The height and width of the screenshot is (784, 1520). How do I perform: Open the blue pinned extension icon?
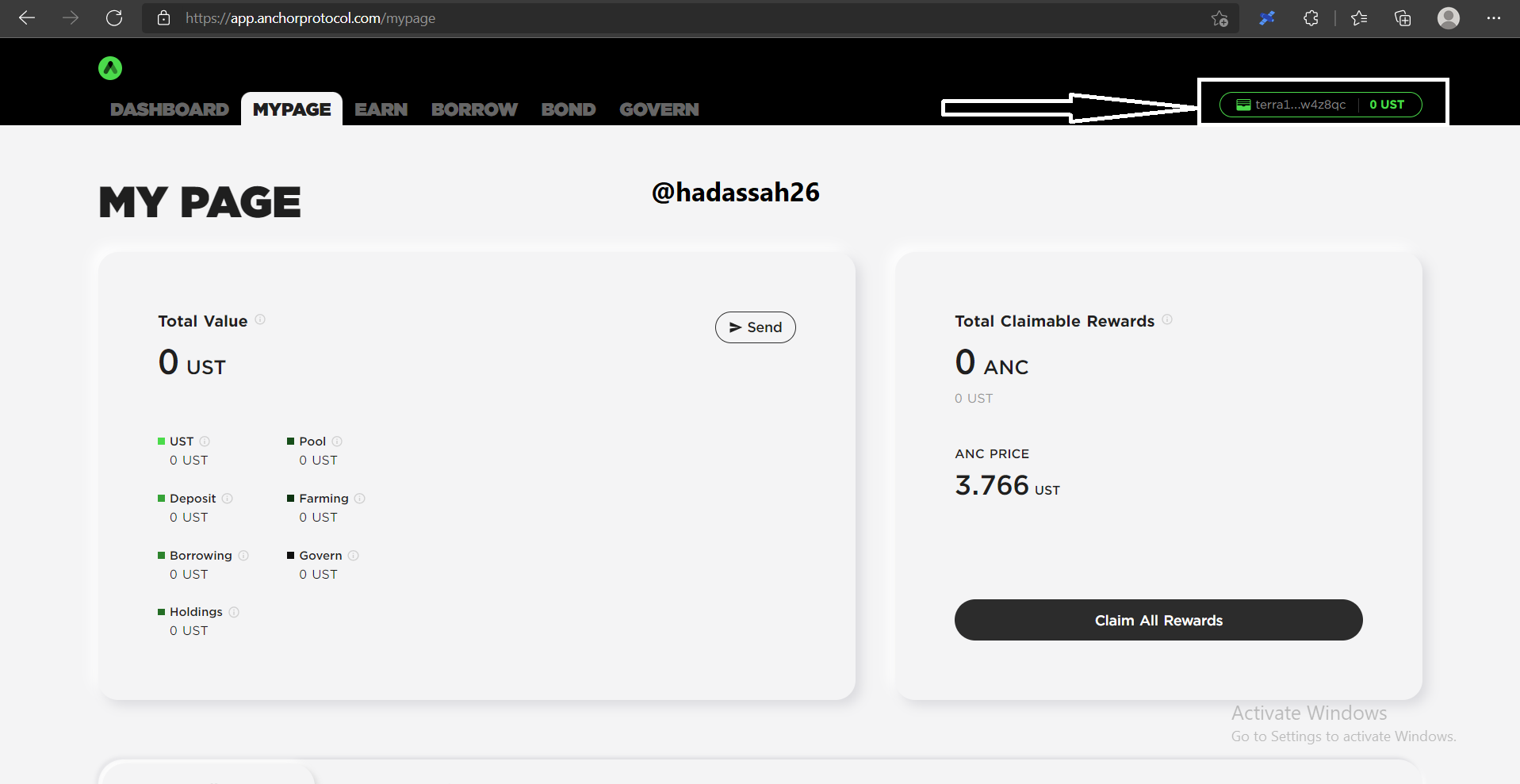pyautogui.click(x=1267, y=17)
